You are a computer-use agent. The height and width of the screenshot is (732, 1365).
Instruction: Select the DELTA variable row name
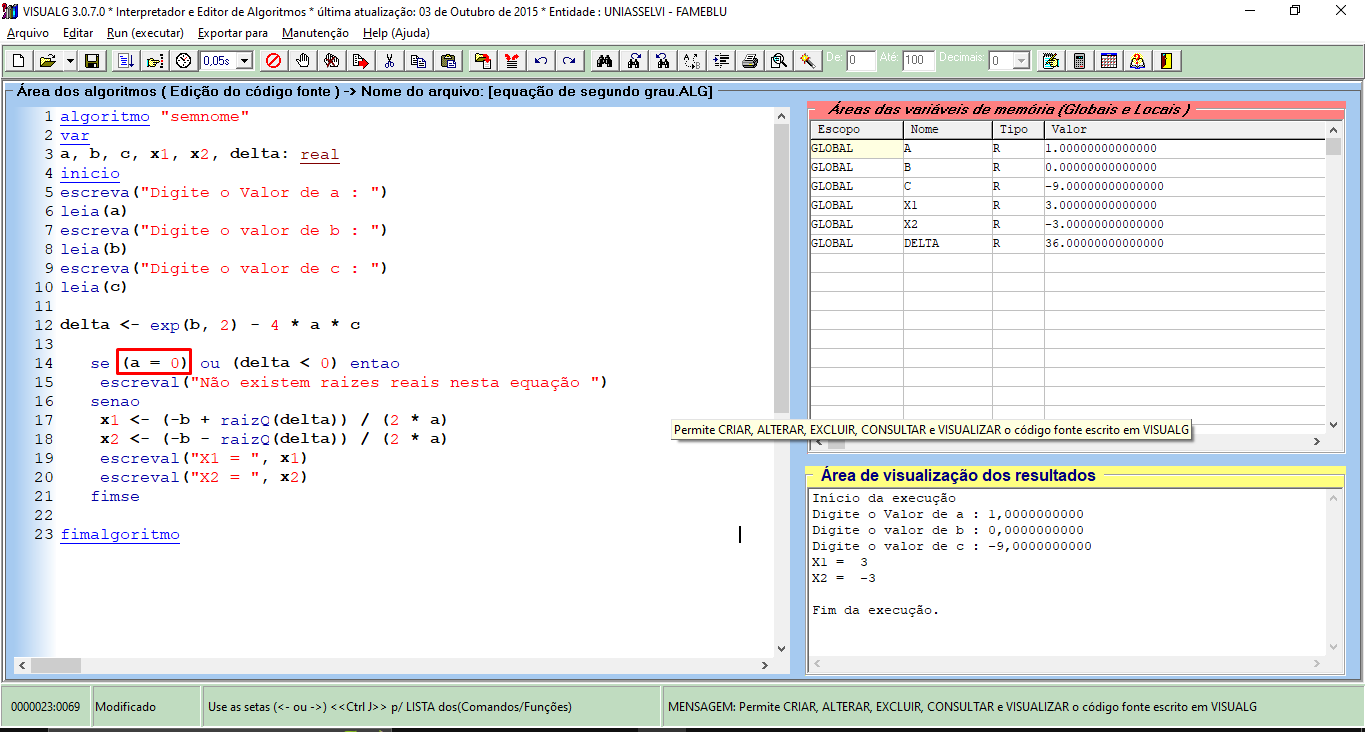click(x=947, y=243)
